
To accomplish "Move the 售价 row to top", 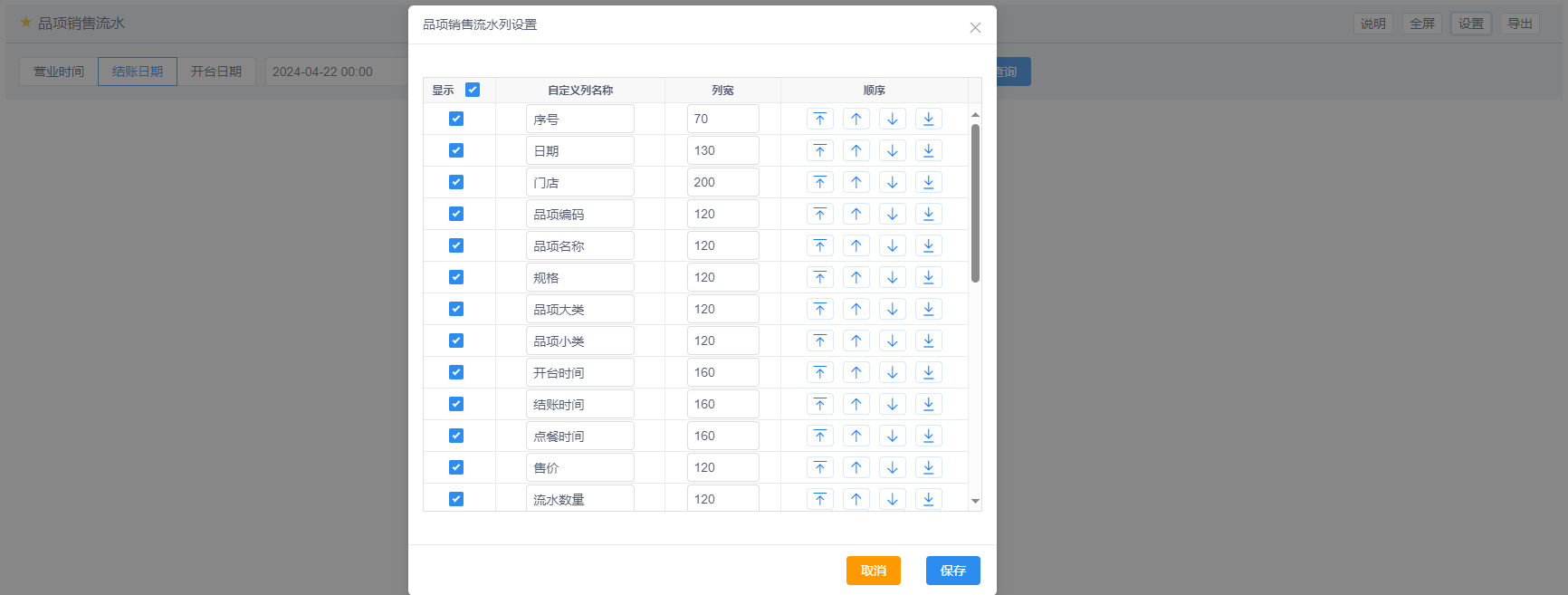I will tap(820, 467).
